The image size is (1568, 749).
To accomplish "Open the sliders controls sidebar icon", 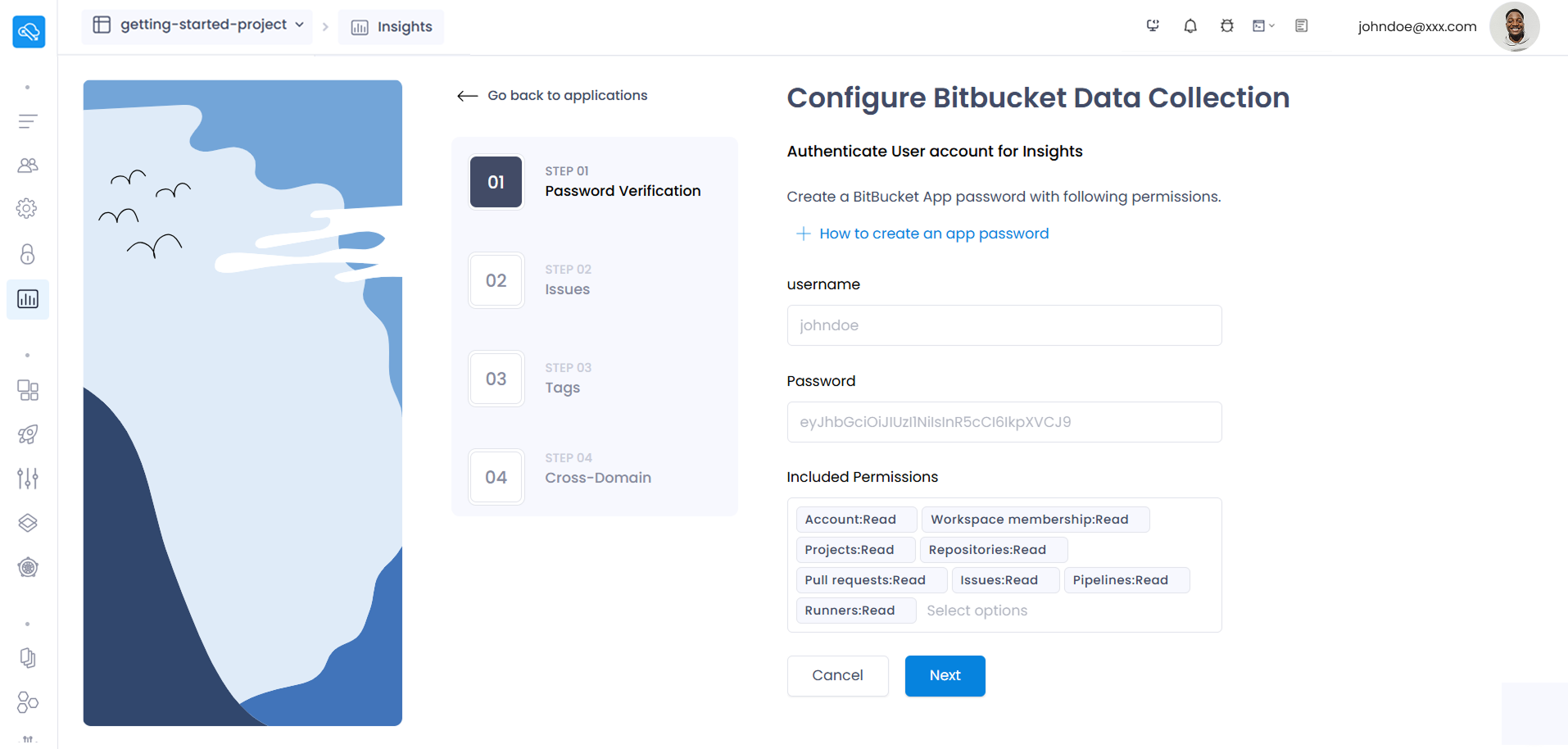I will tap(28, 479).
